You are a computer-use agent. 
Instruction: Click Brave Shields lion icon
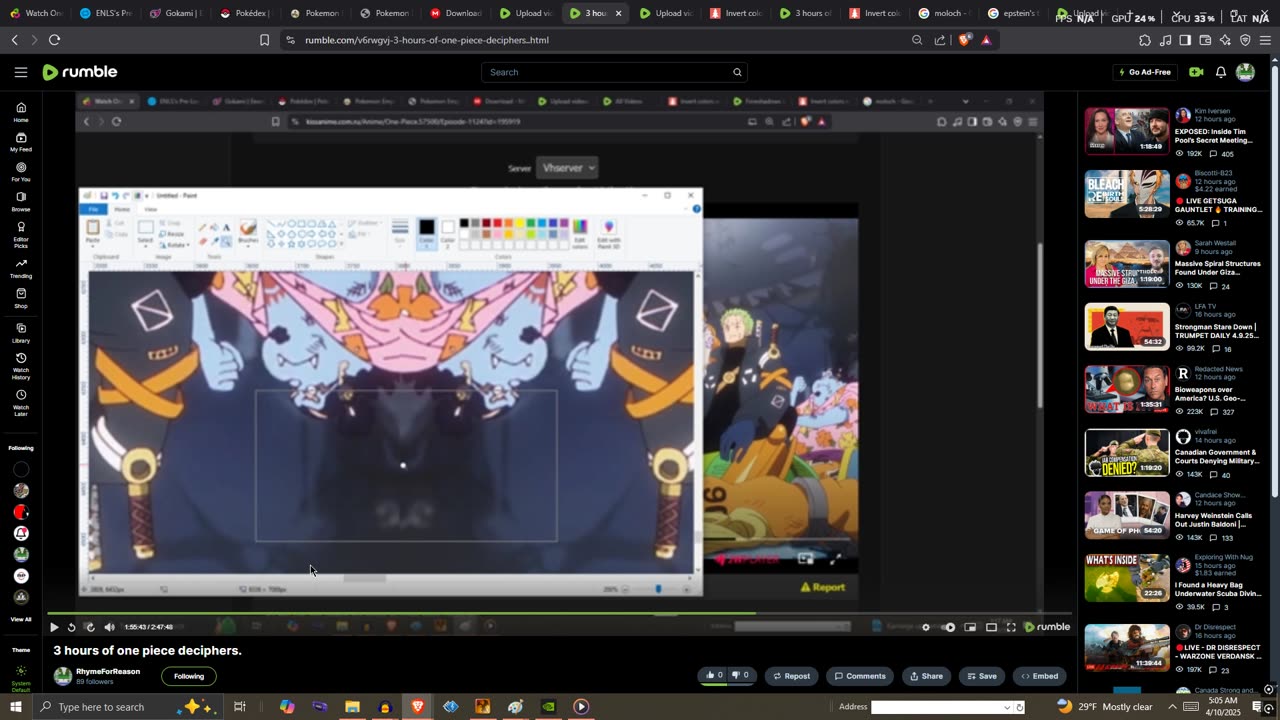964,40
